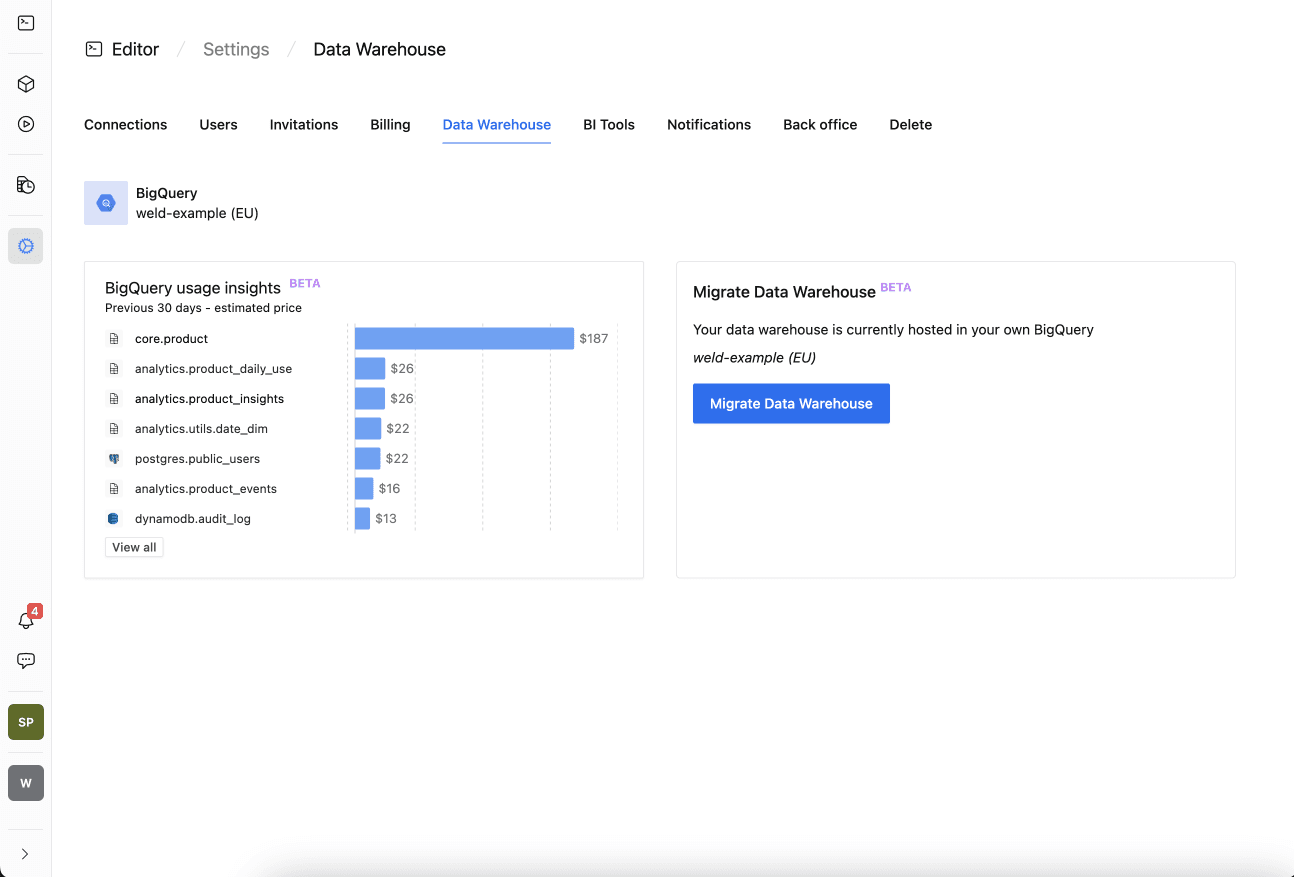Select dynamodb.audit_log row label

pos(193,519)
